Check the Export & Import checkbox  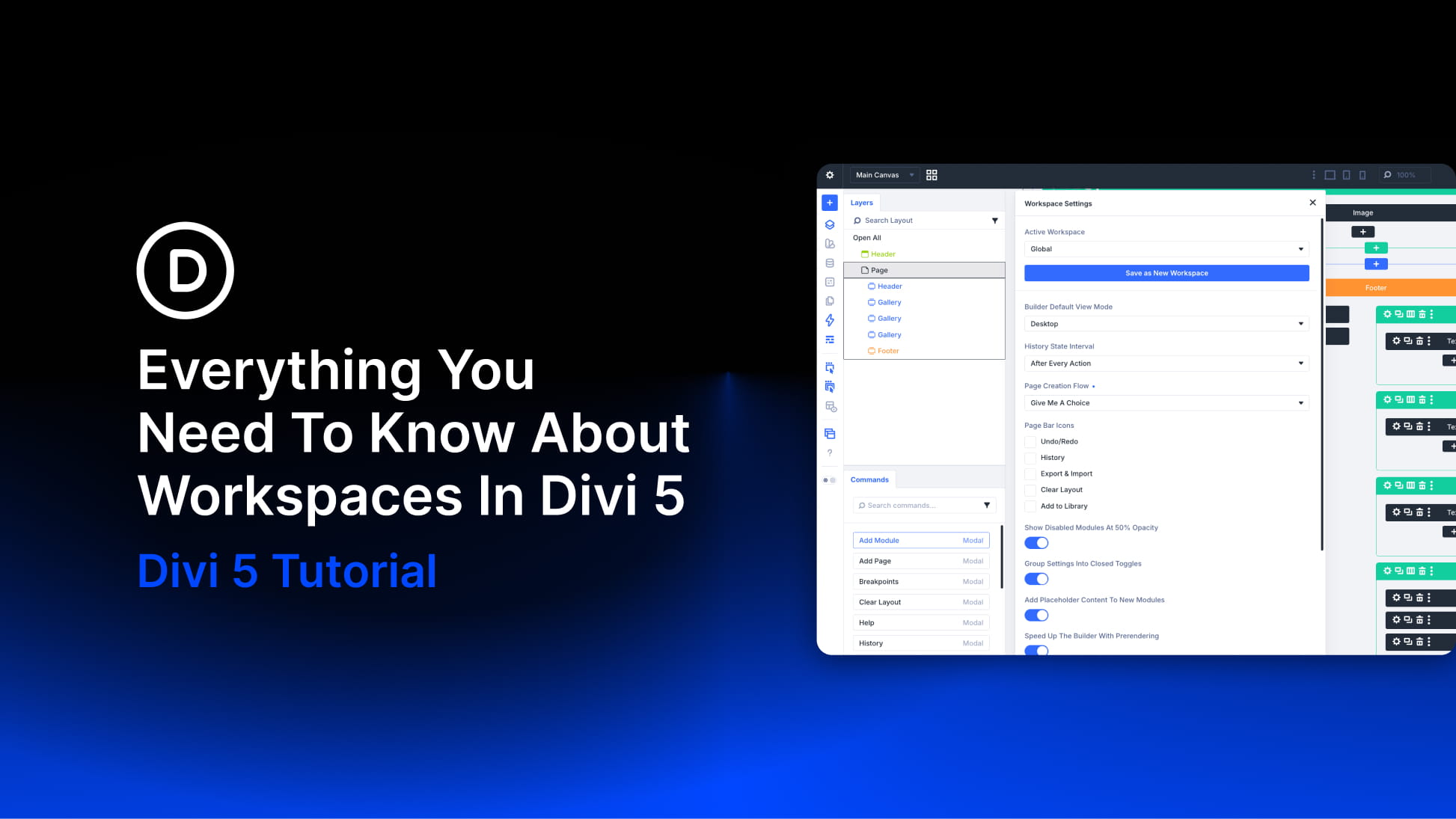1030,474
